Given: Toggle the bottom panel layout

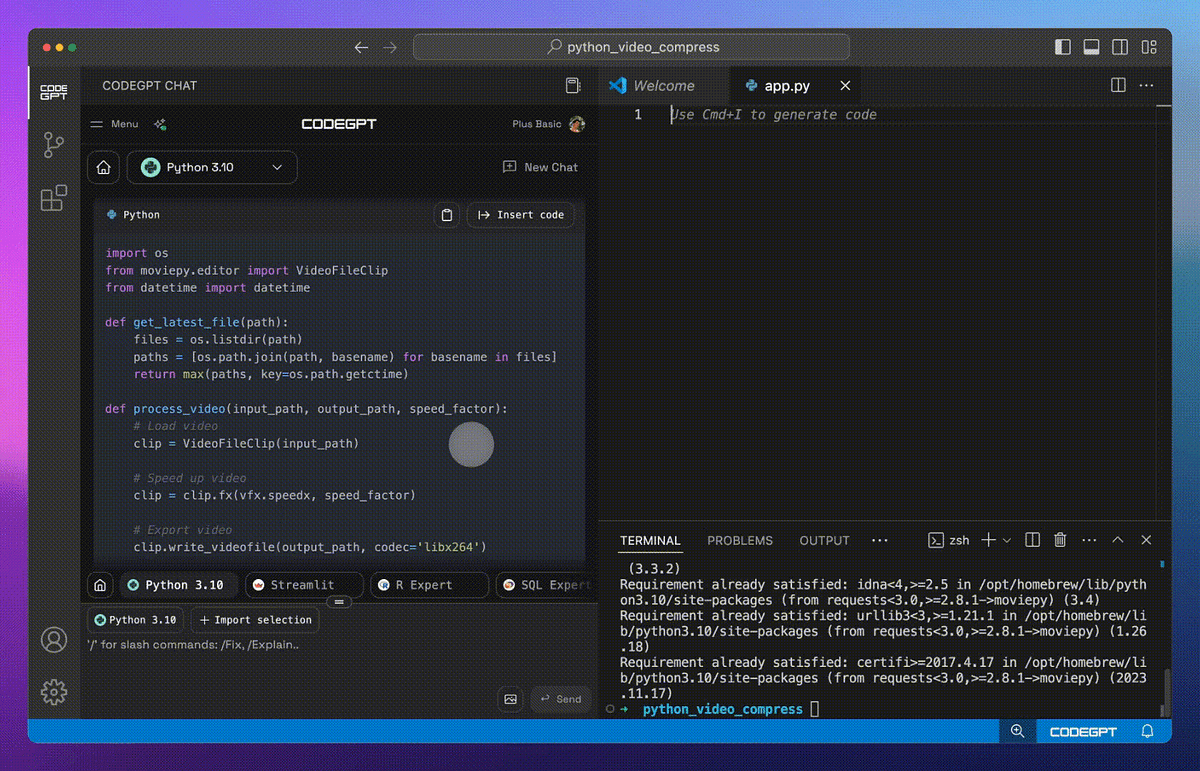Looking at the screenshot, I should coord(1092,47).
